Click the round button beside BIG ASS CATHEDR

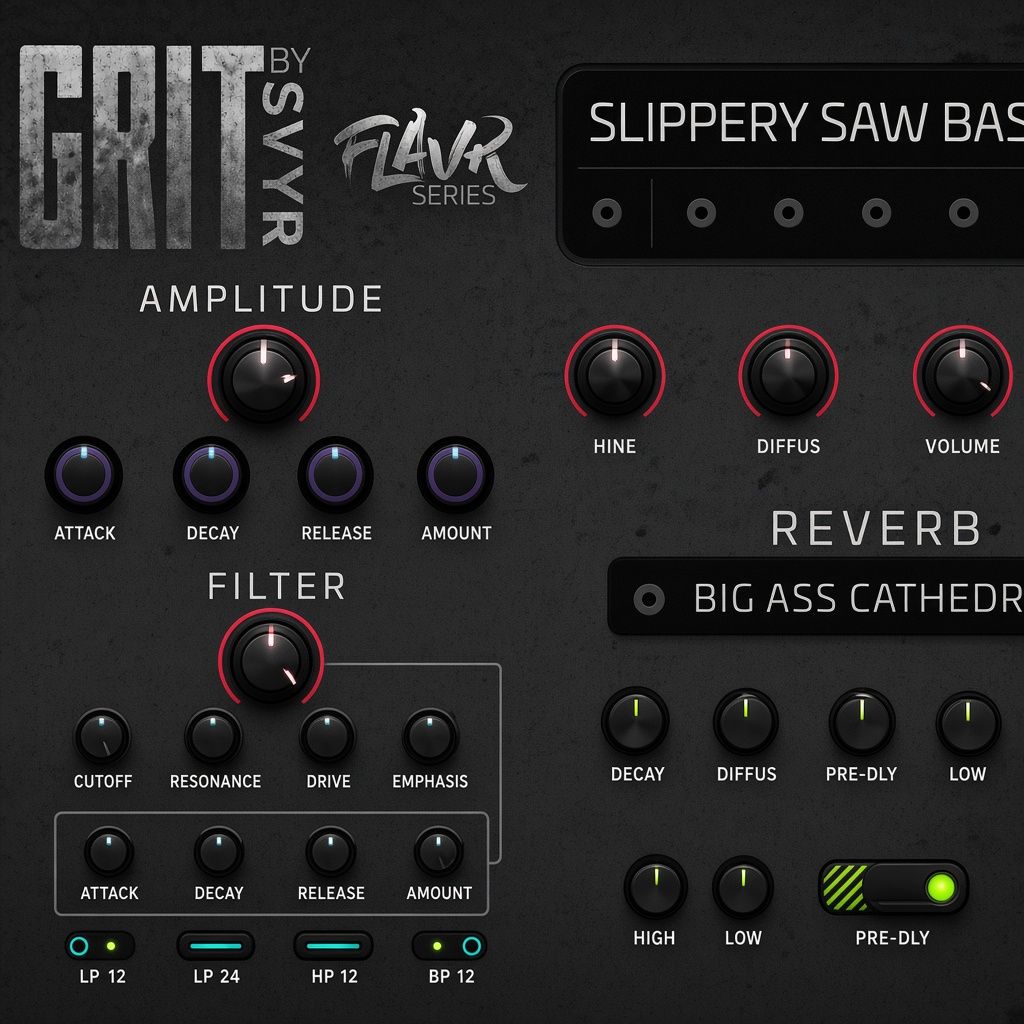click(x=649, y=599)
